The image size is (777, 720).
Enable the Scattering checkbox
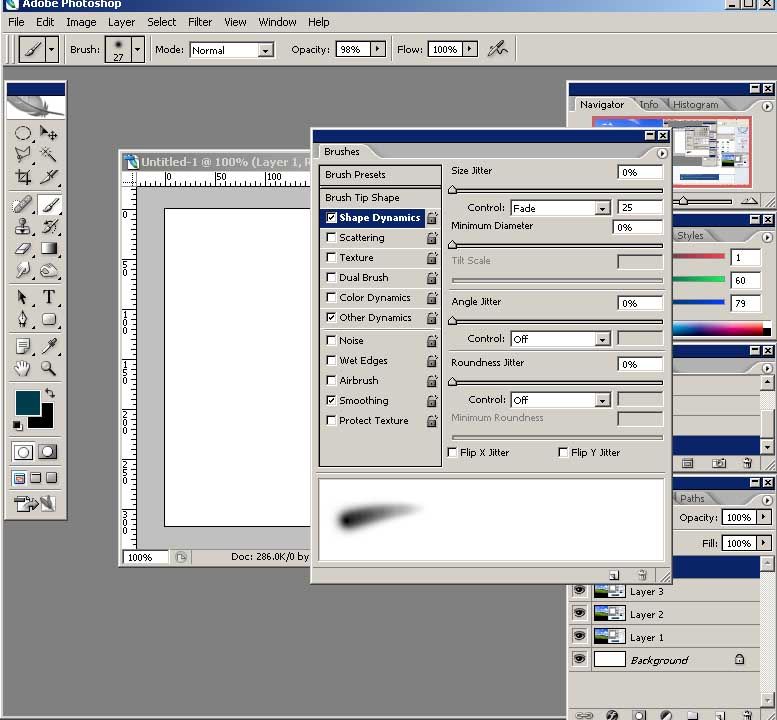(331, 238)
